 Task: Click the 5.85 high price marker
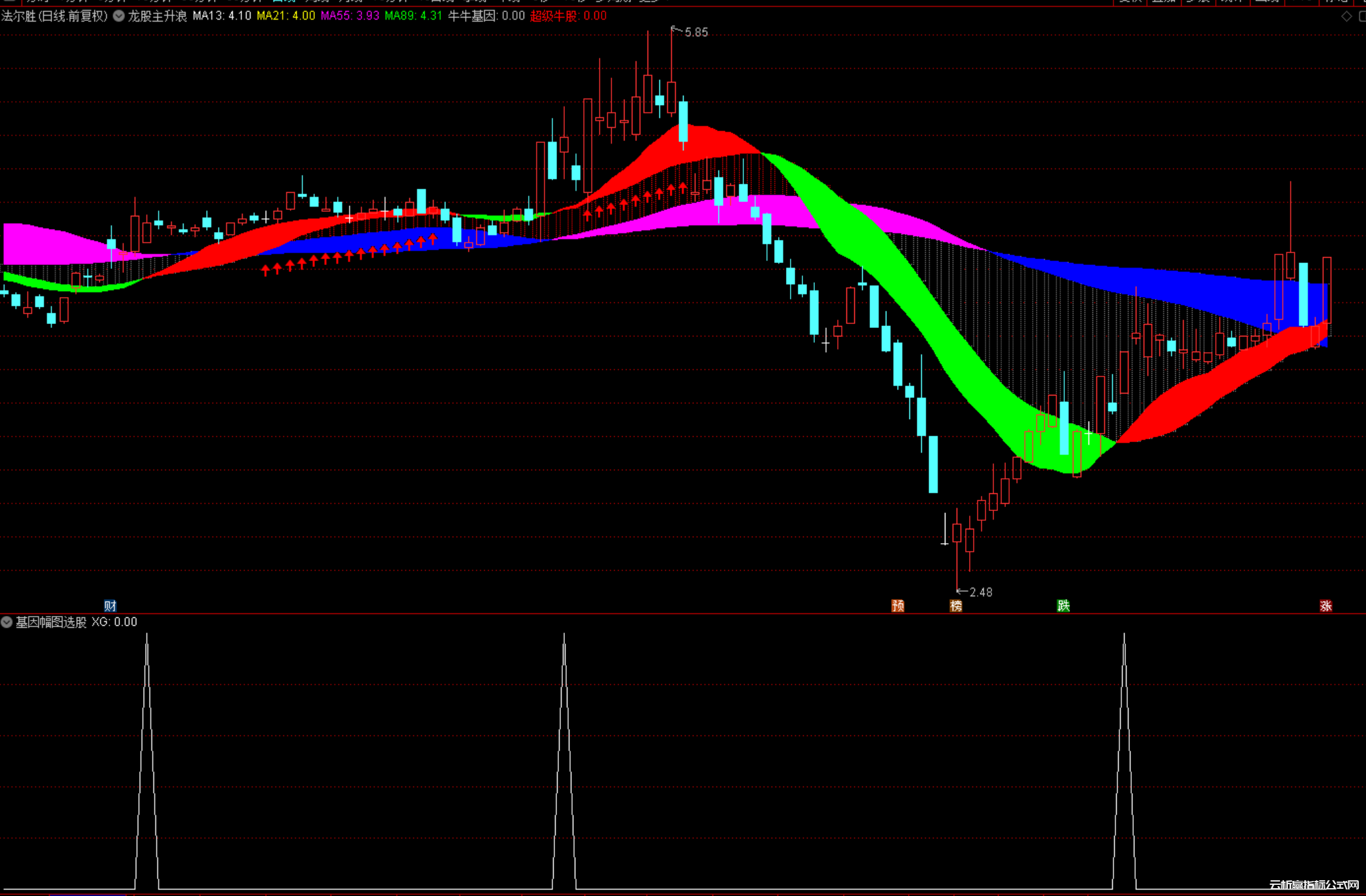[695, 32]
